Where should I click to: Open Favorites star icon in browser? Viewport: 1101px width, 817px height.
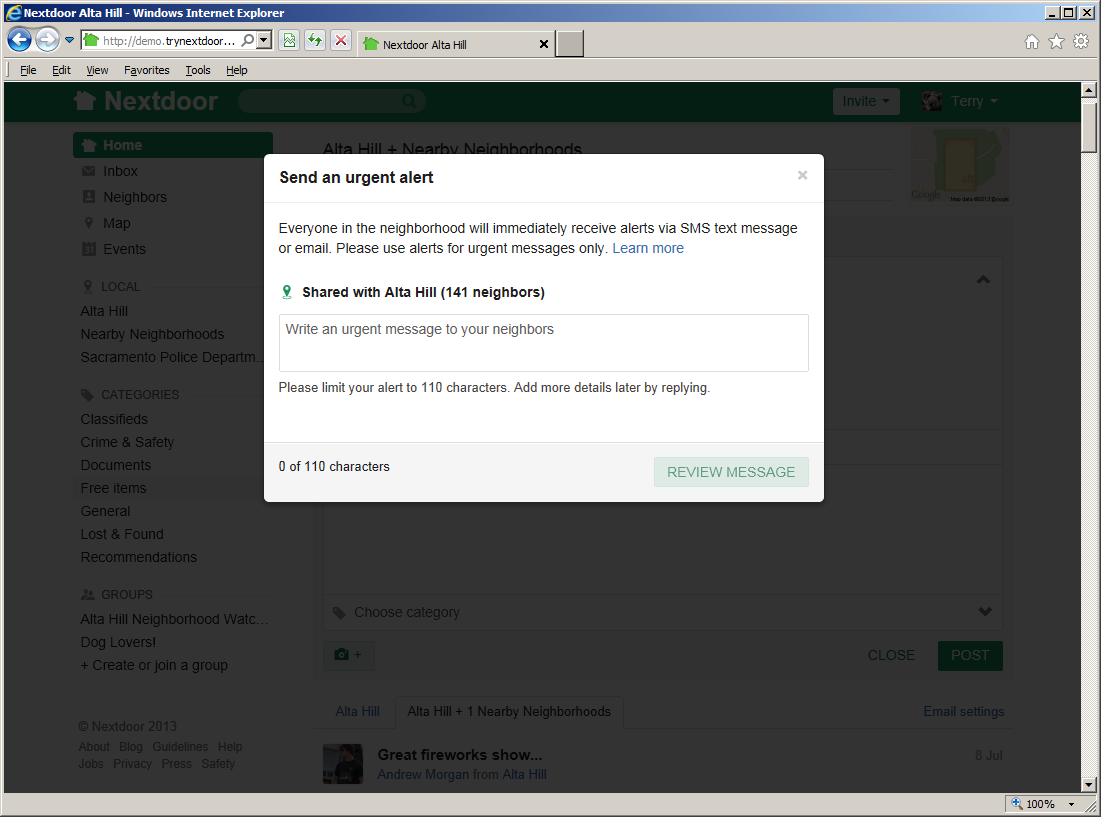point(1056,42)
